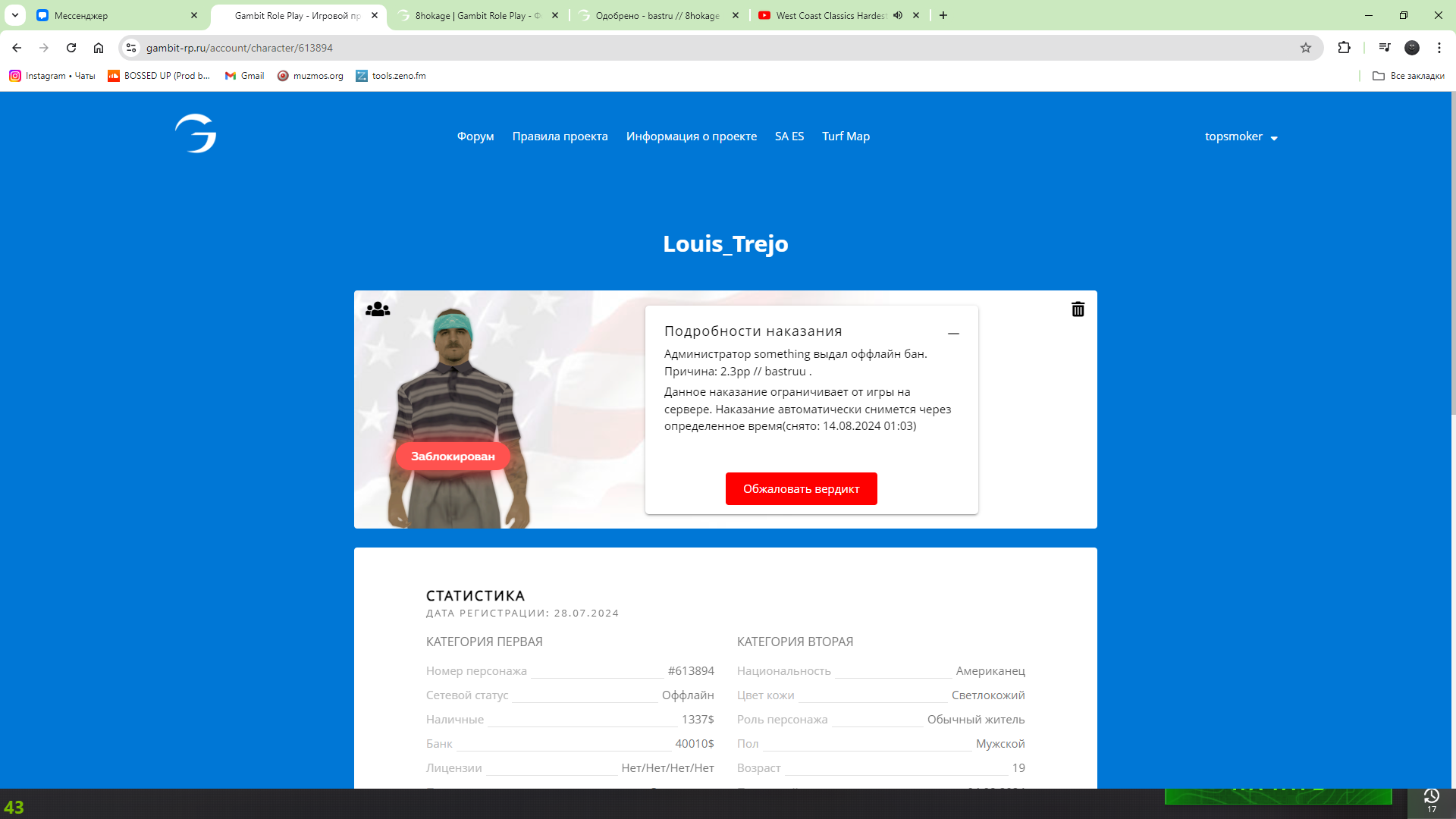
Task: Go to browser home page icon
Action: 99,48
